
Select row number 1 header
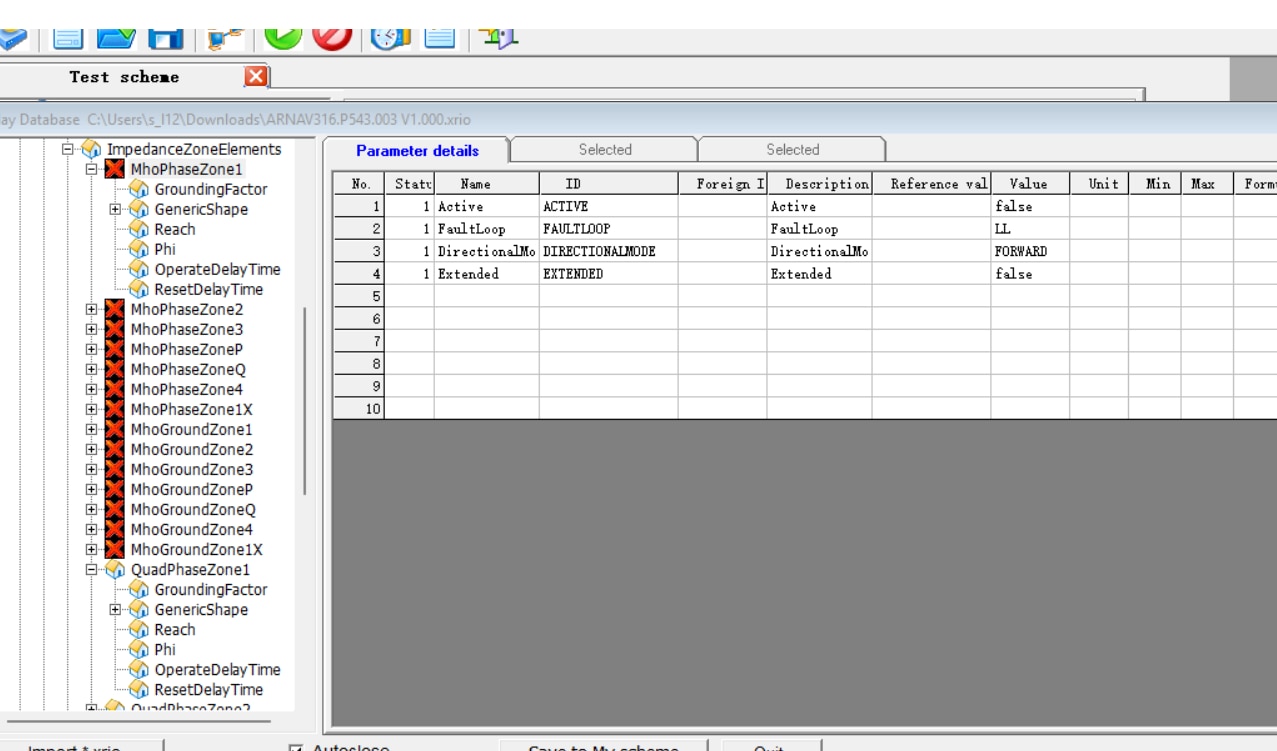coord(359,206)
